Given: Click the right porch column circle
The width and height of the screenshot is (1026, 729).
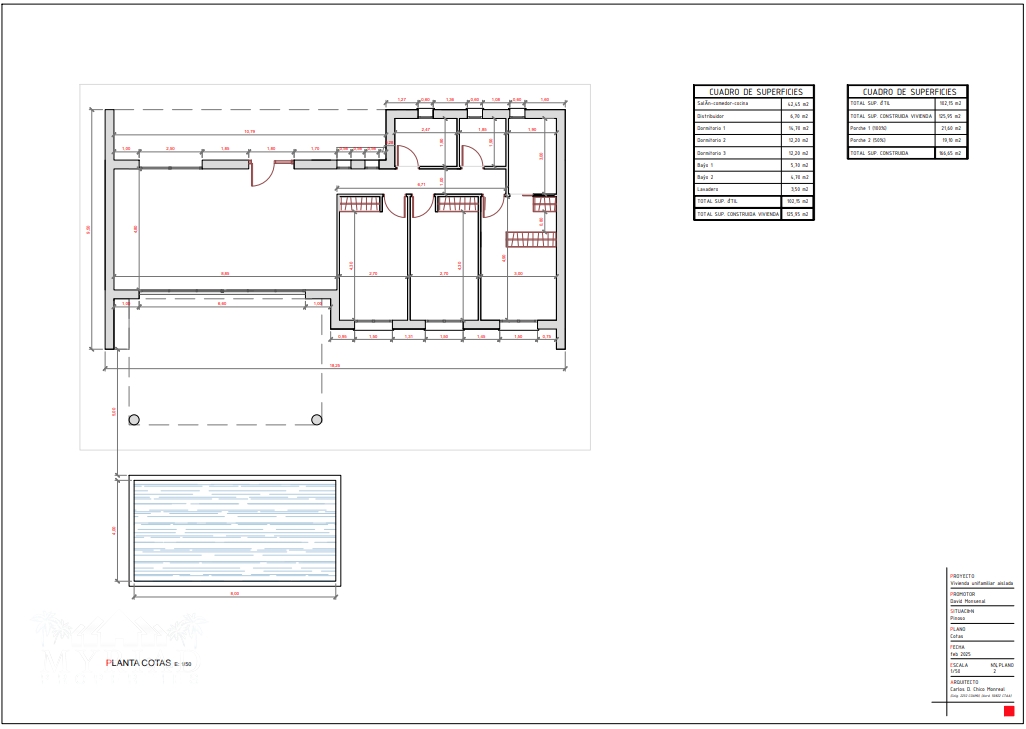Looking at the screenshot, I should point(316,420).
